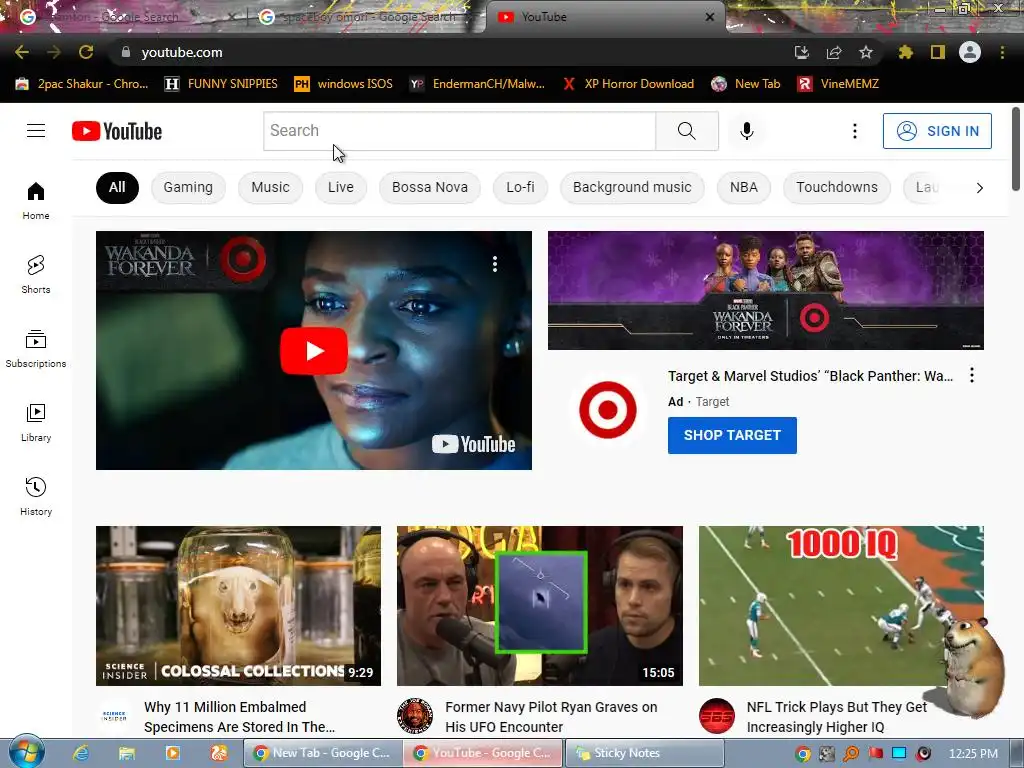Open Chrome profile avatar
Image resolution: width=1024 pixels, height=768 pixels.
click(x=970, y=52)
